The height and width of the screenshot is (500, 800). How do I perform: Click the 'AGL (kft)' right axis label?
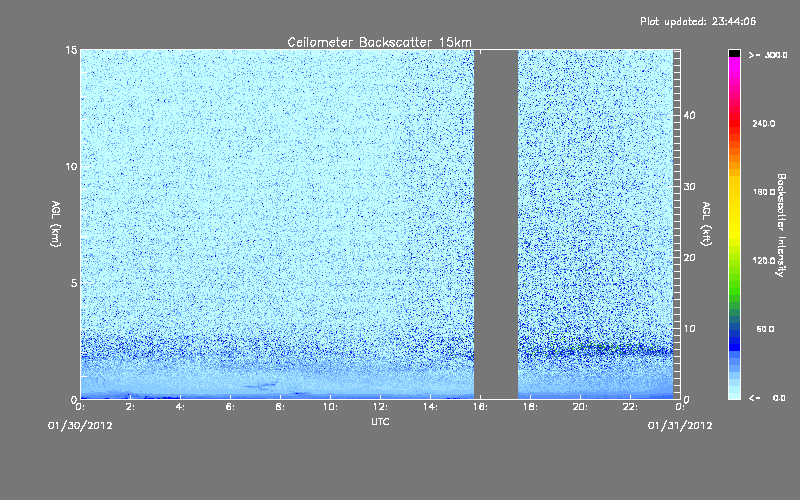[x=706, y=224]
